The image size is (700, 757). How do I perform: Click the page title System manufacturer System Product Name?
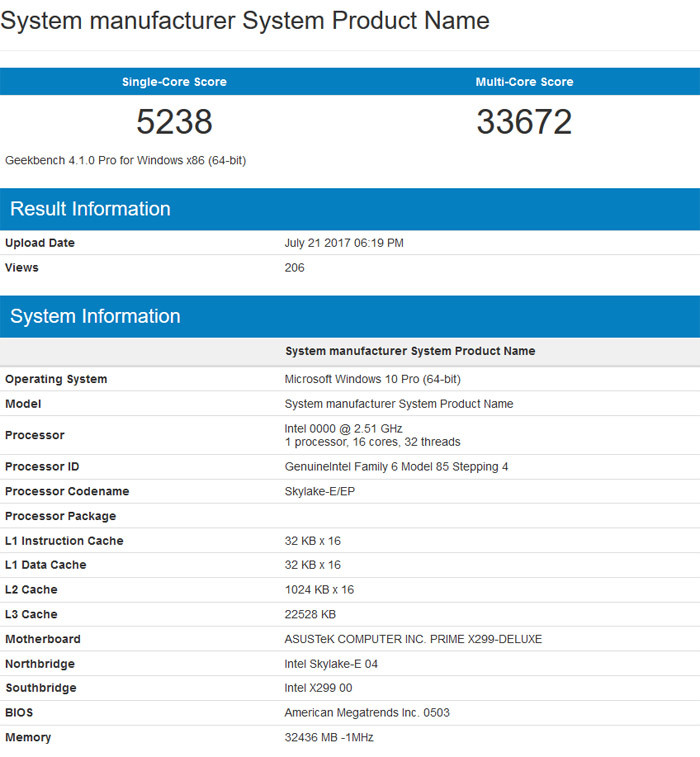coord(245,21)
